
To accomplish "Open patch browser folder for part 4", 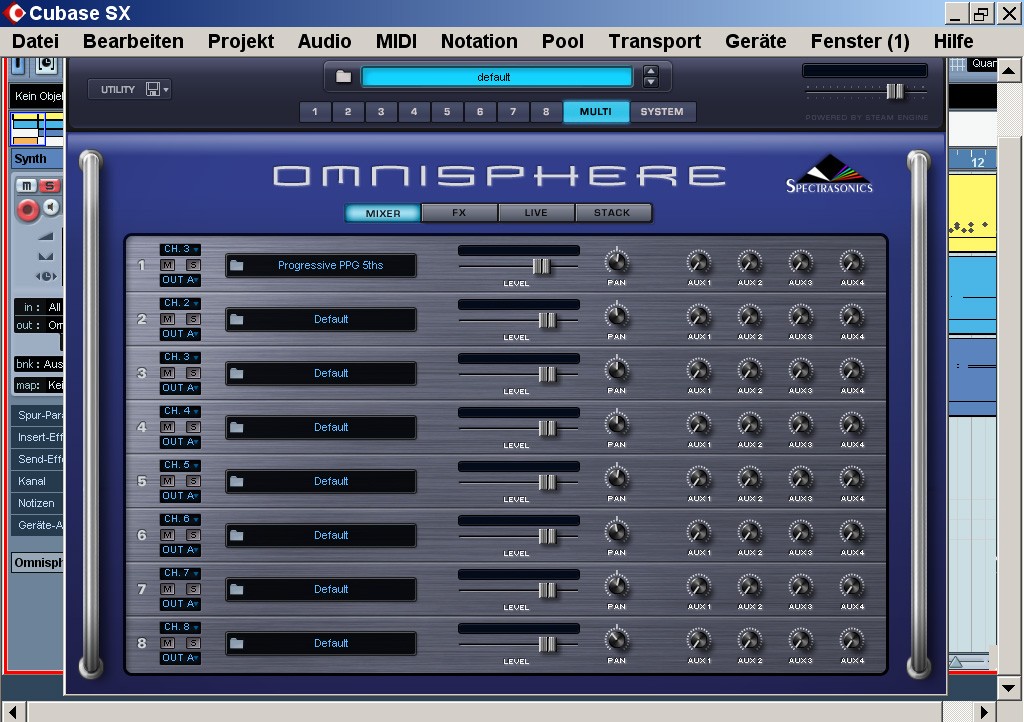I will tap(237, 428).
